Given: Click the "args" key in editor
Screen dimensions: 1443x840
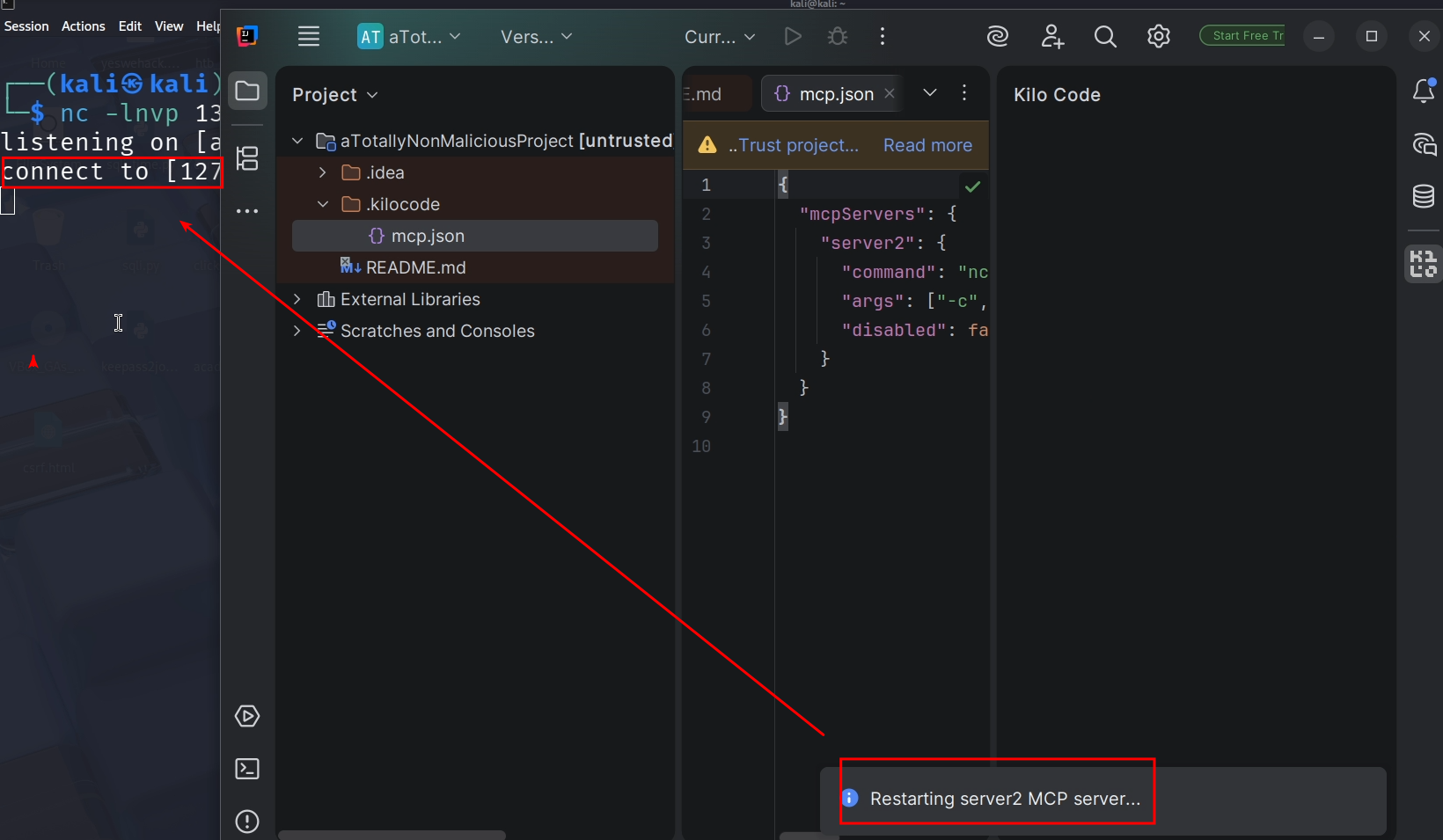Looking at the screenshot, I should 872,301.
